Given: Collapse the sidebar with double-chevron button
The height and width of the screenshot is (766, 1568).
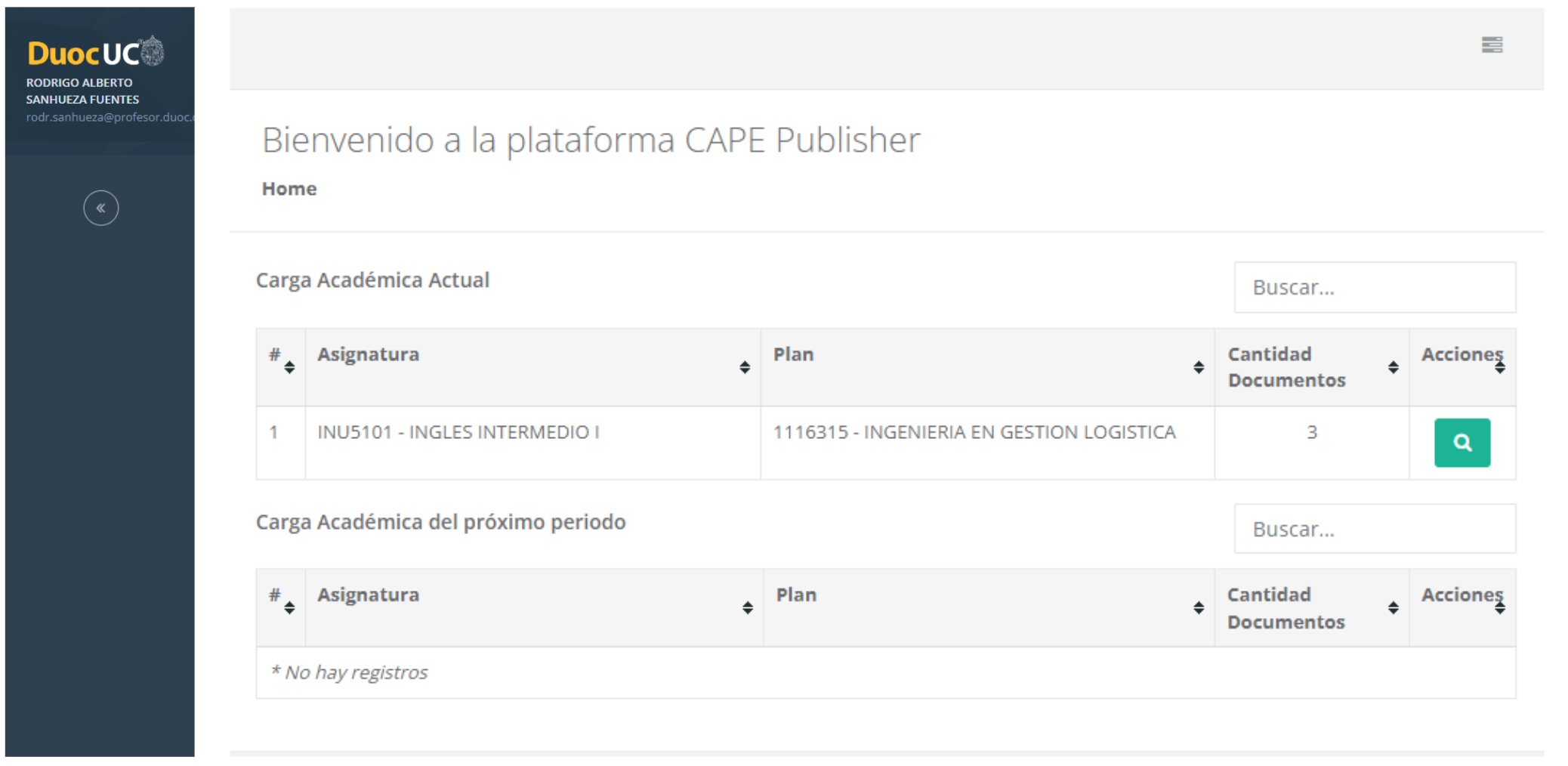Looking at the screenshot, I should coord(100,208).
